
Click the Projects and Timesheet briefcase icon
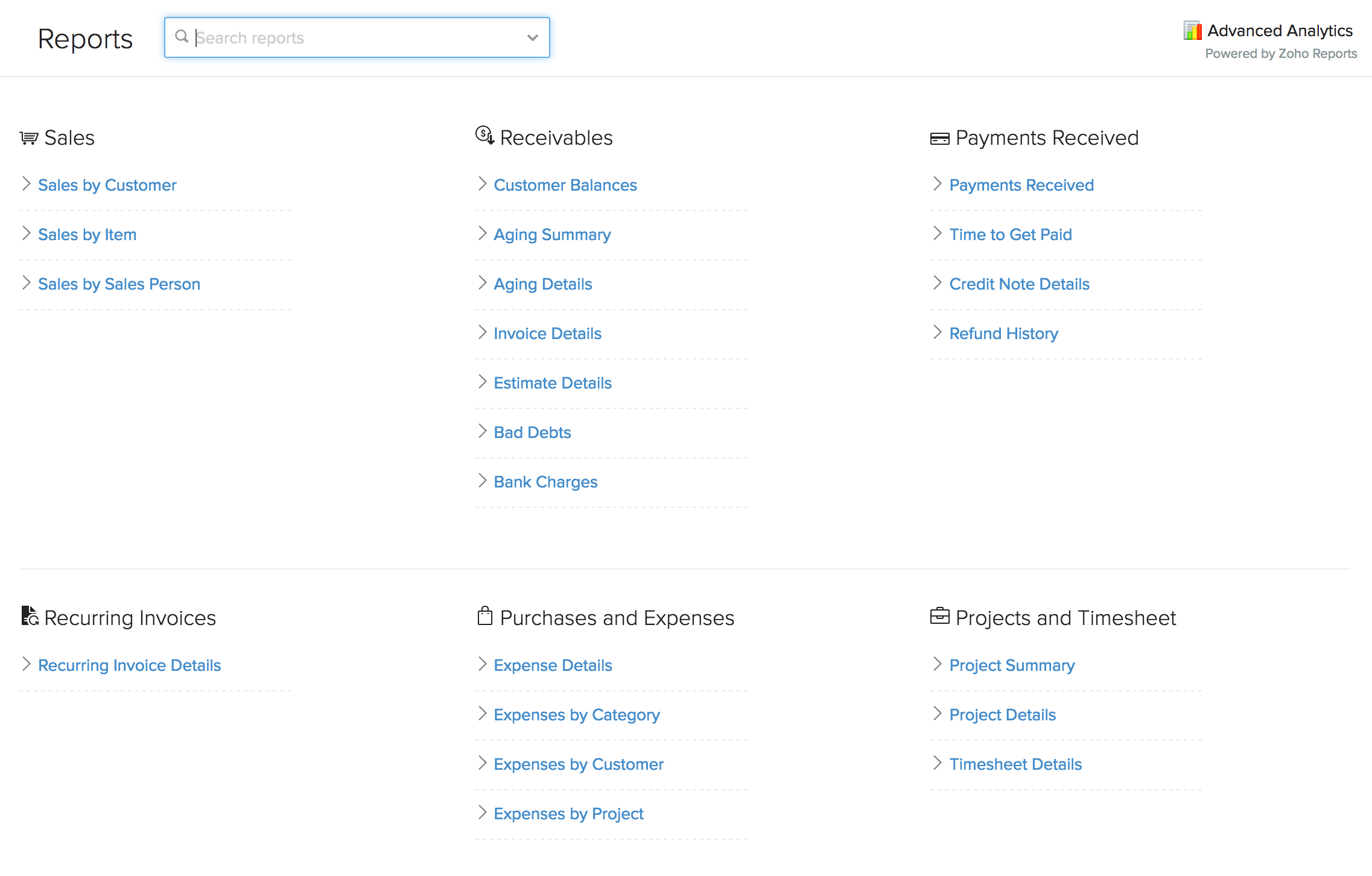939,617
